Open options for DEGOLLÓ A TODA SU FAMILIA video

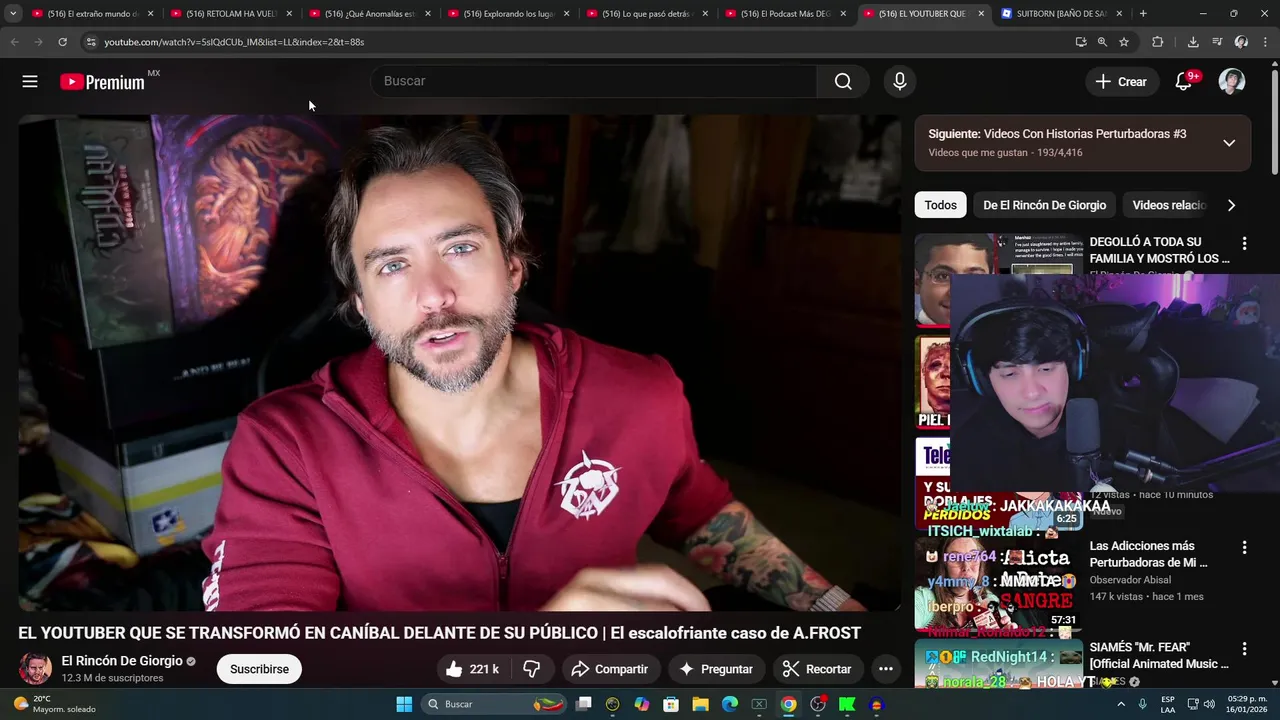1244,243
